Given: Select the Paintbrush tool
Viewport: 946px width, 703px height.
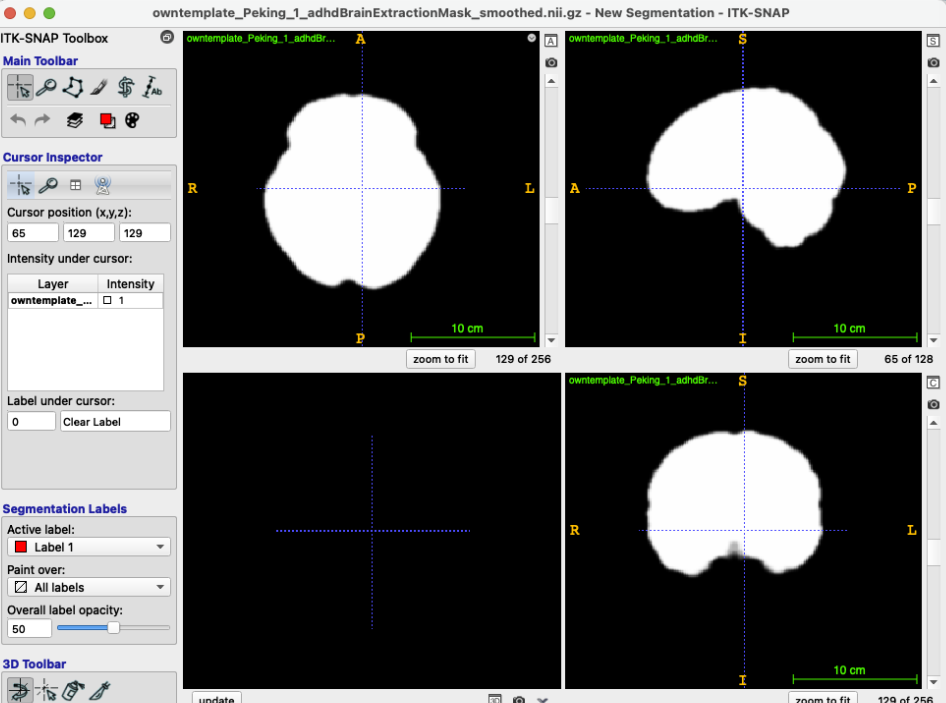Looking at the screenshot, I should click(98, 87).
